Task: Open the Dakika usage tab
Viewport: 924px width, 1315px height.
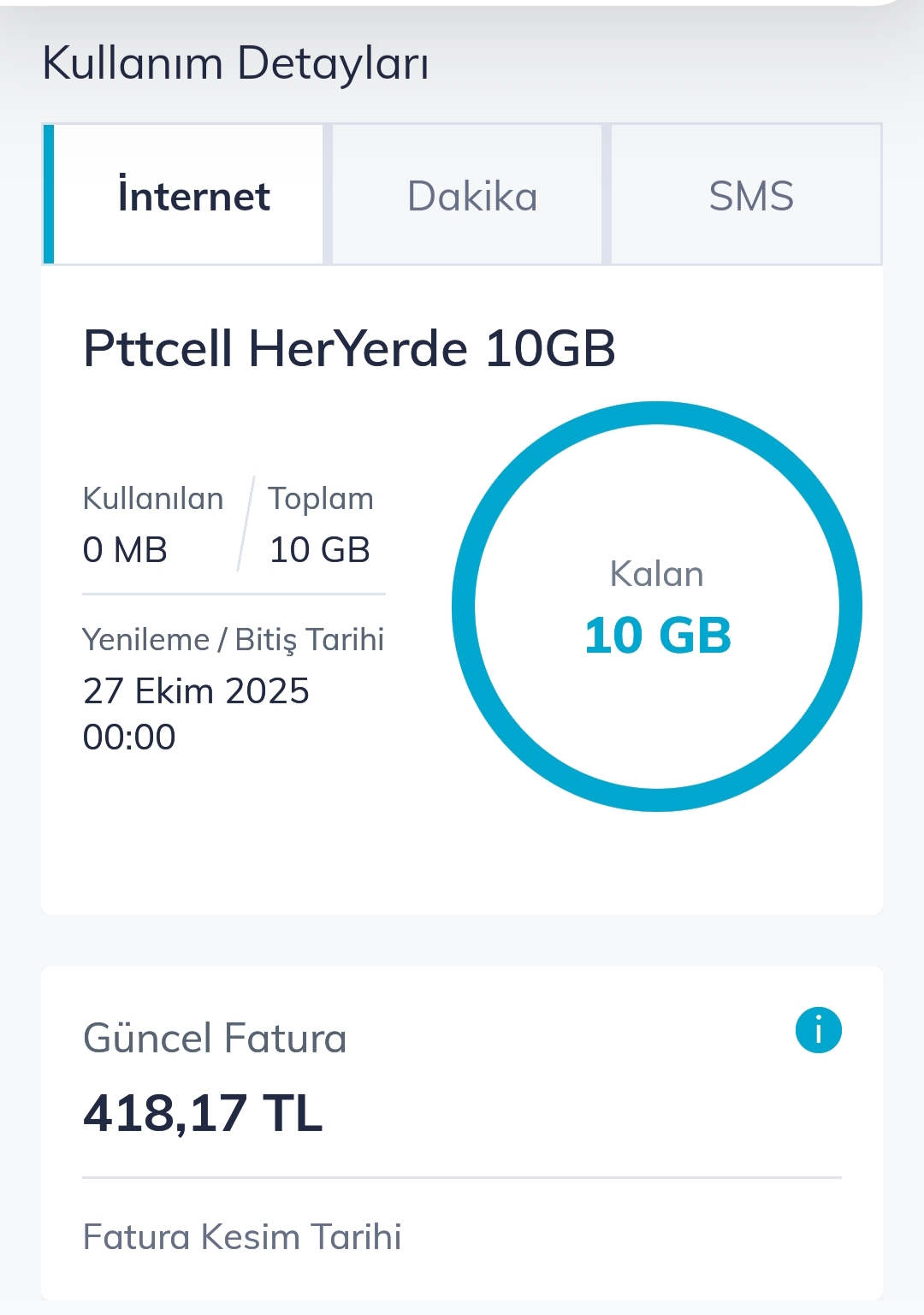Action: click(471, 196)
